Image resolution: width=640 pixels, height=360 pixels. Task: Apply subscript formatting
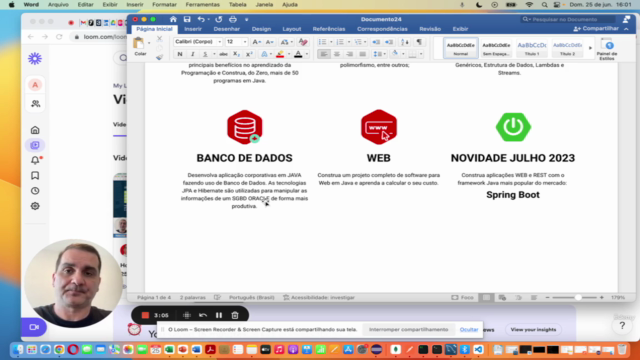point(236,54)
